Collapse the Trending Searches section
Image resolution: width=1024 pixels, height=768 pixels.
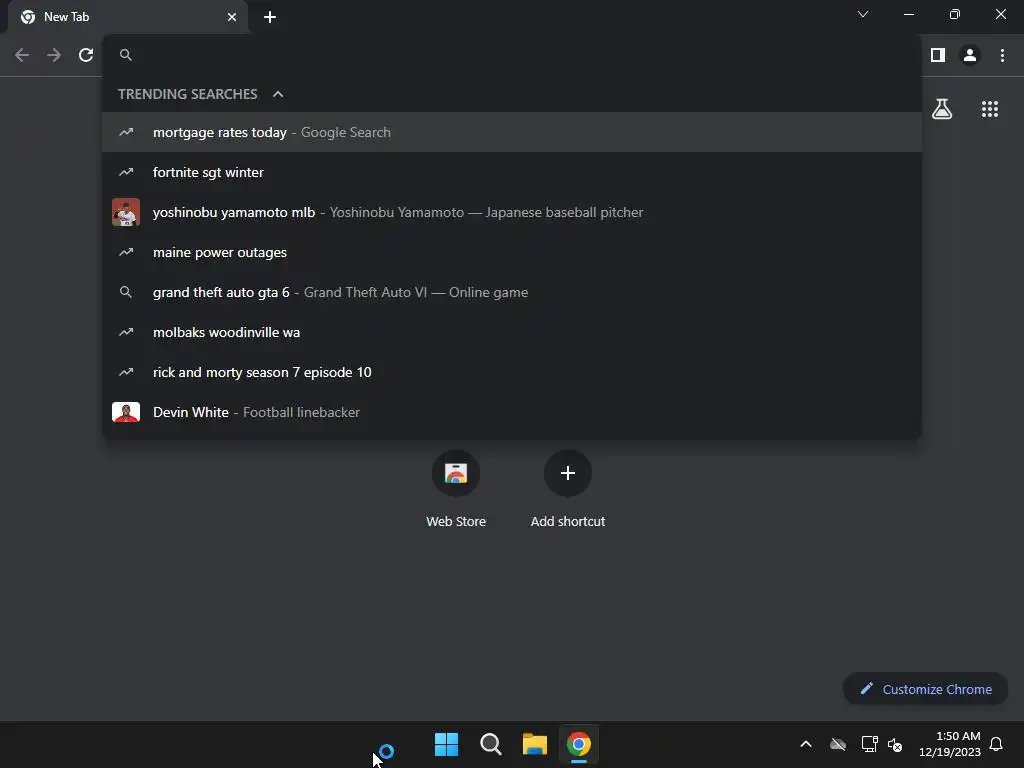click(x=278, y=95)
